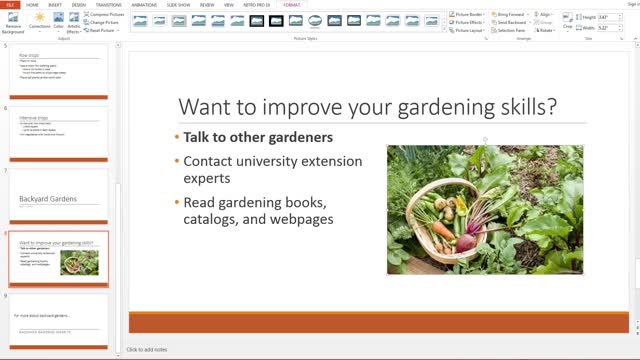The height and width of the screenshot is (360, 640).
Task: Apply the black double frame picture style
Action: 257,20
